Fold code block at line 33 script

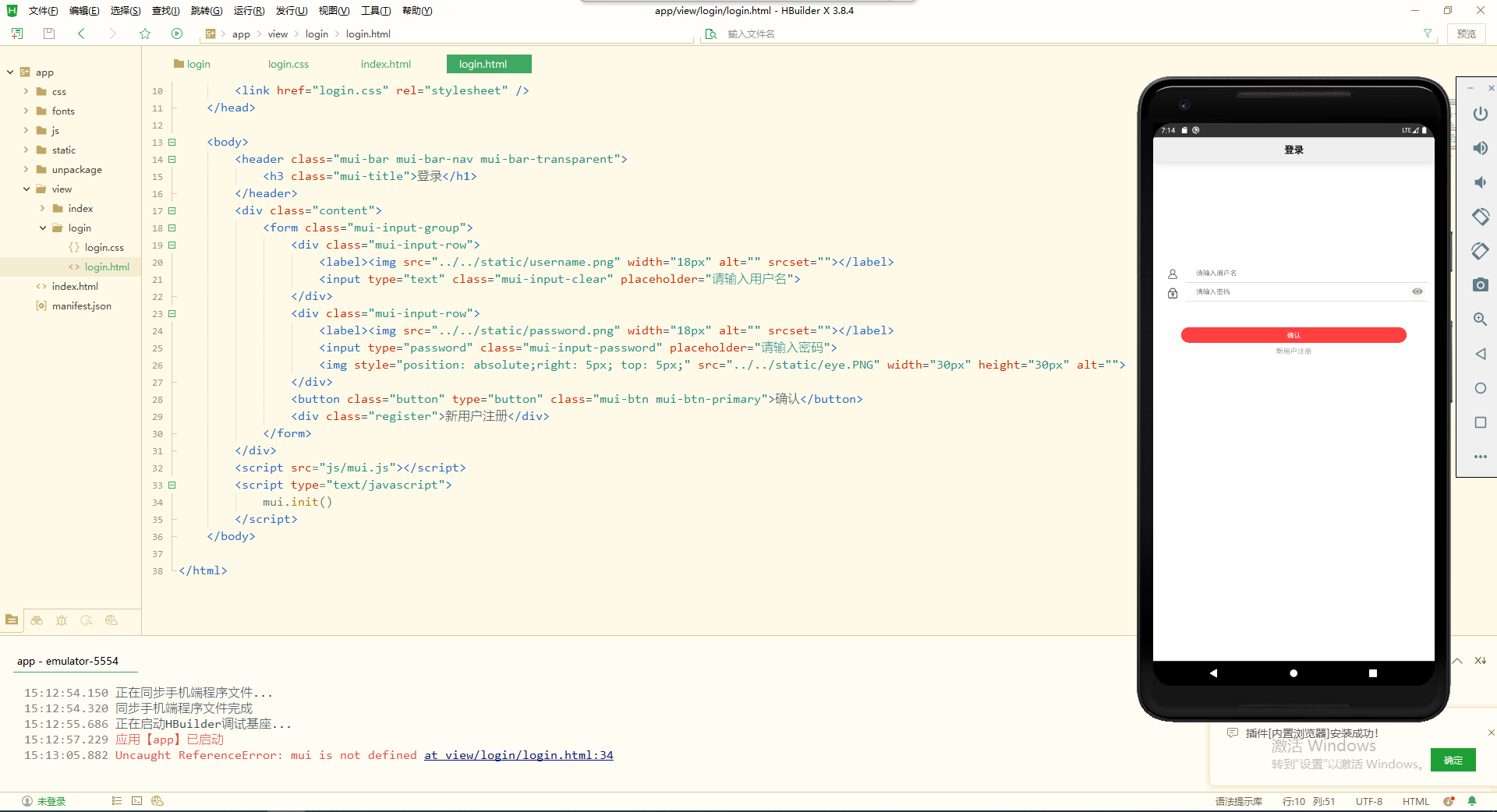pos(172,485)
